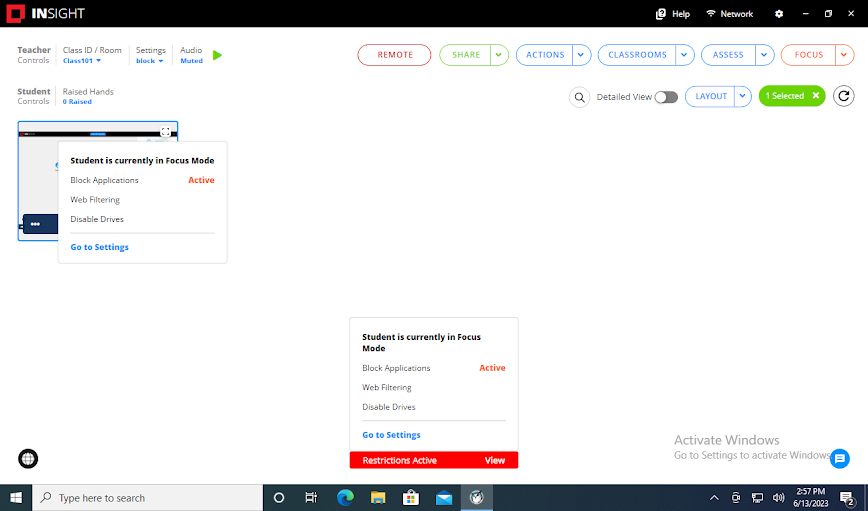
Task: Click 0 Raised hands link
Action: pyautogui.click(x=77, y=102)
